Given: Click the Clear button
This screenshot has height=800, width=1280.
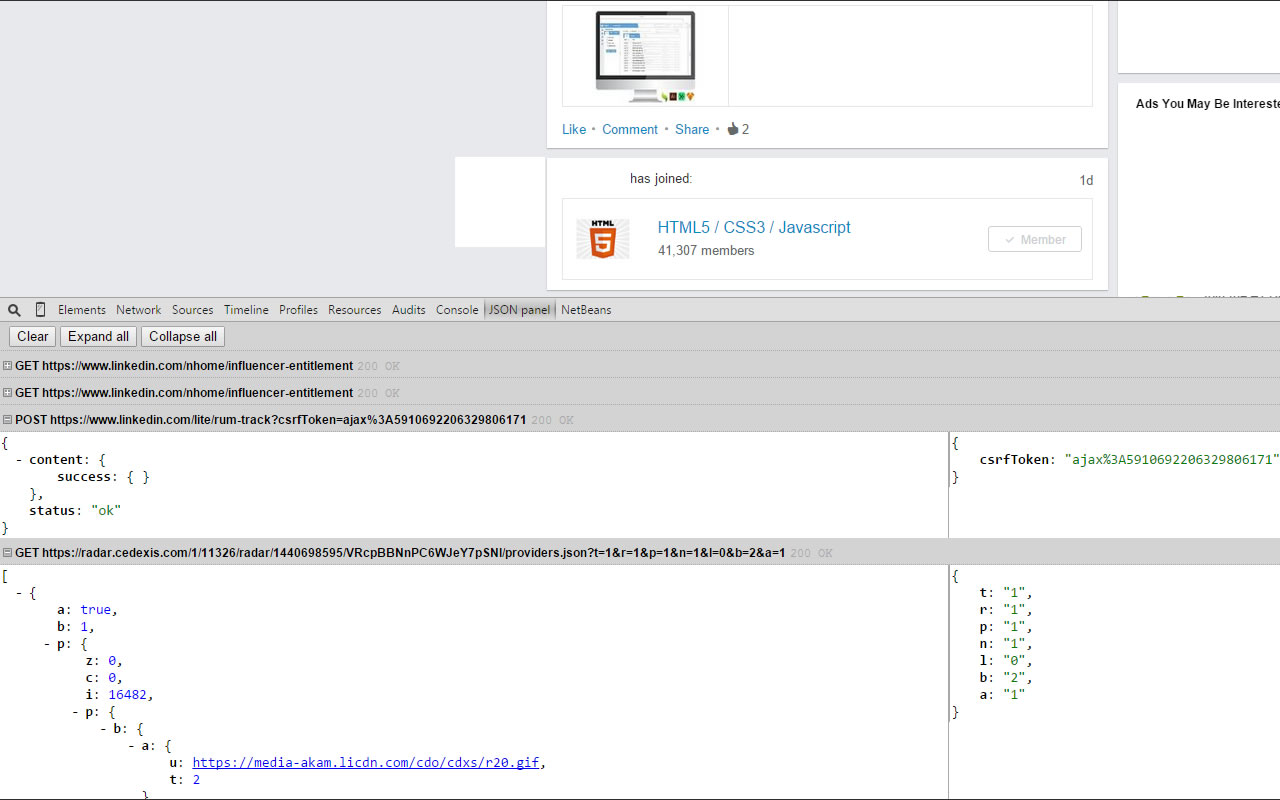Looking at the screenshot, I should tap(33, 337).
